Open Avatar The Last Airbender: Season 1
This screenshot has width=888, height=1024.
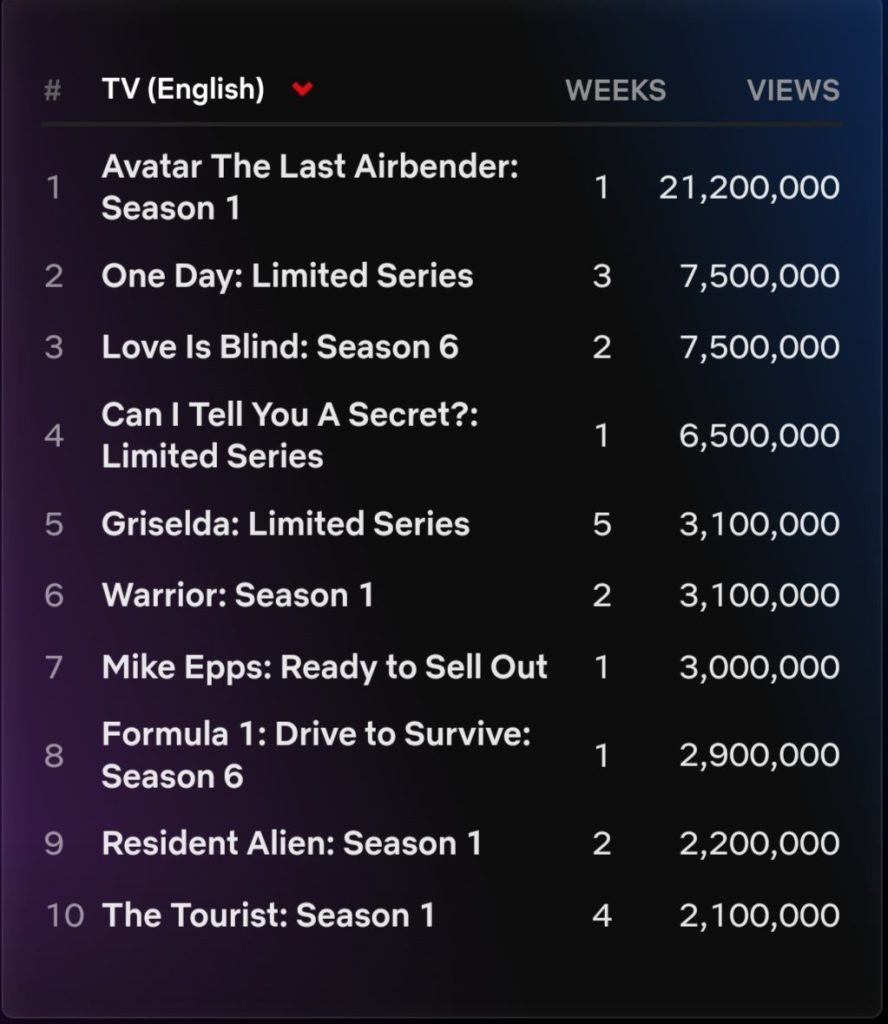(x=310, y=187)
